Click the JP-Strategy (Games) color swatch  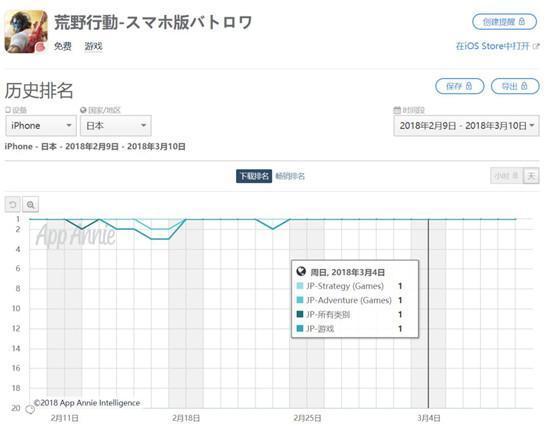pos(300,286)
